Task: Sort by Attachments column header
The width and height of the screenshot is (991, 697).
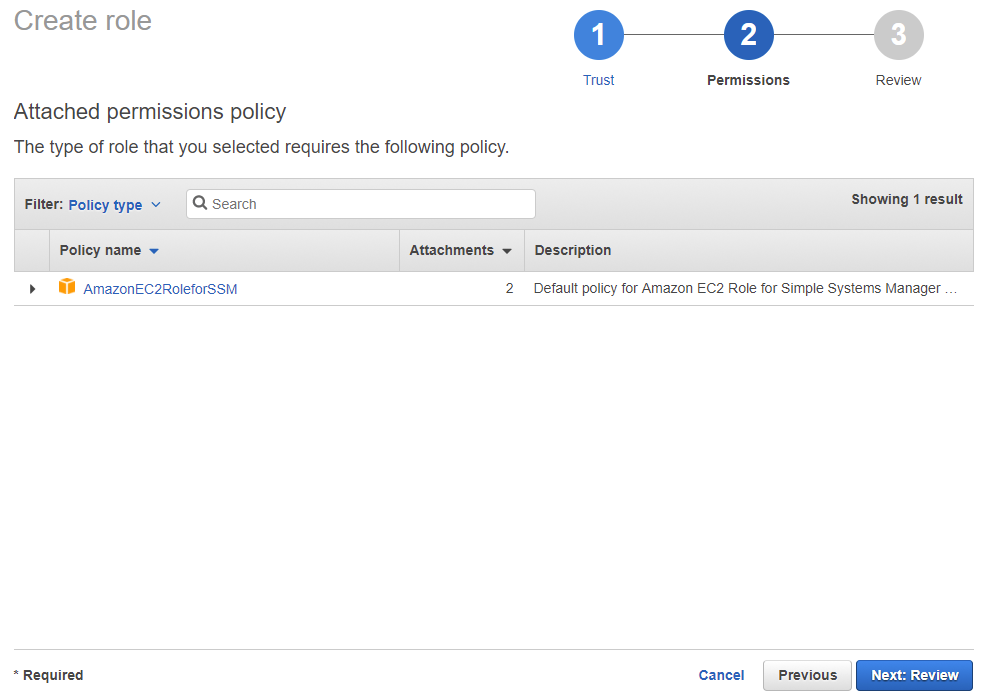Action: pos(451,250)
